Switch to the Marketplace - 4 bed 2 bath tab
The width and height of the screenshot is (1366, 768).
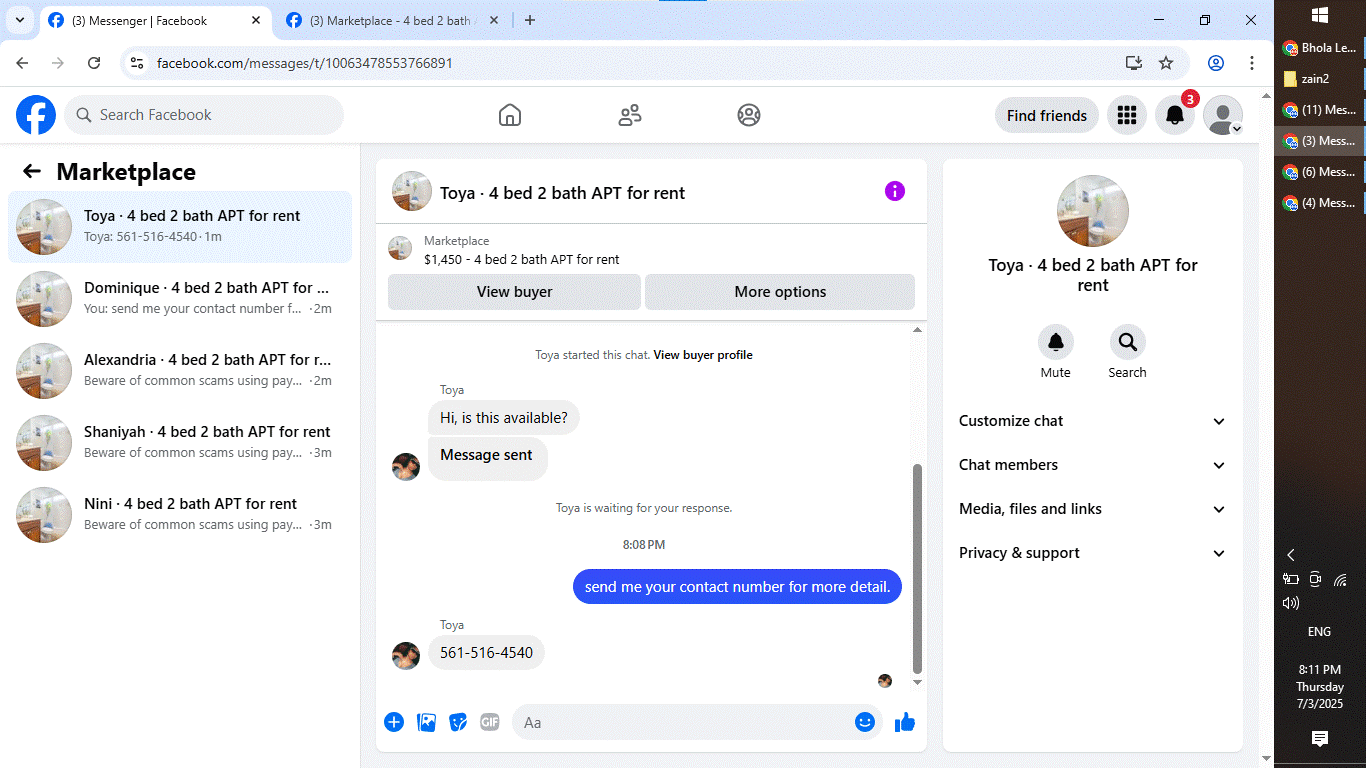pos(390,20)
